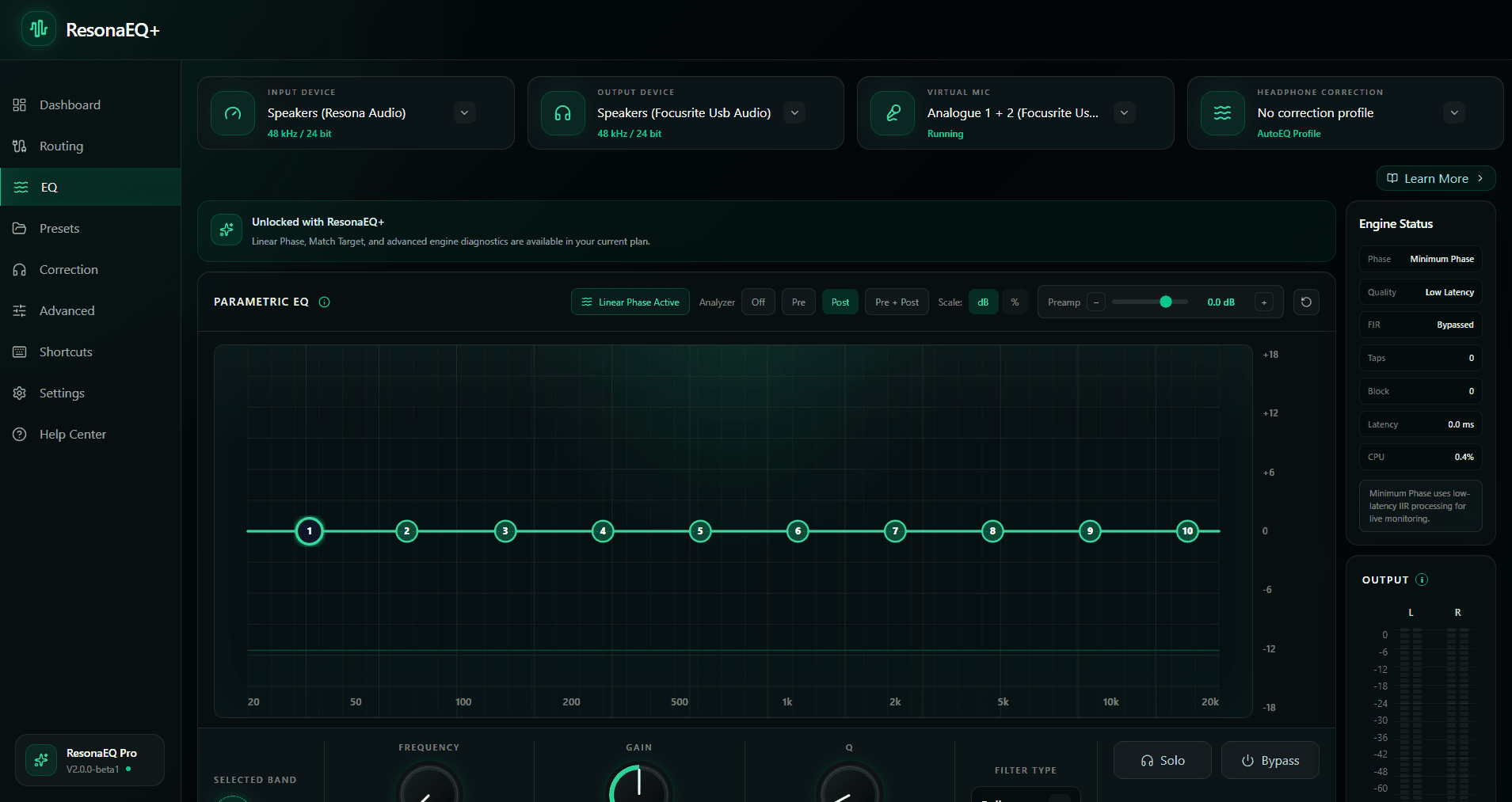Click the Q knob
1512x802 pixels.
(849, 784)
